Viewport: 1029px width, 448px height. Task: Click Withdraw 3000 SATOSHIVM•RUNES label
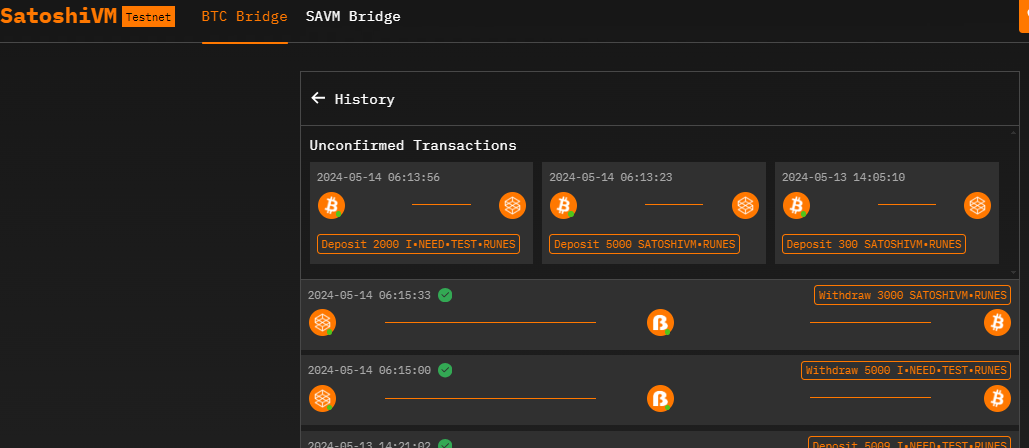click(x=912, y=295)
